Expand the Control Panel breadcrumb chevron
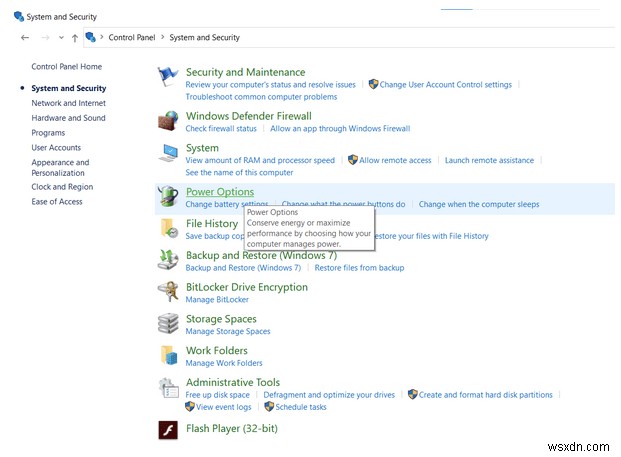 [x=103, y=38]
